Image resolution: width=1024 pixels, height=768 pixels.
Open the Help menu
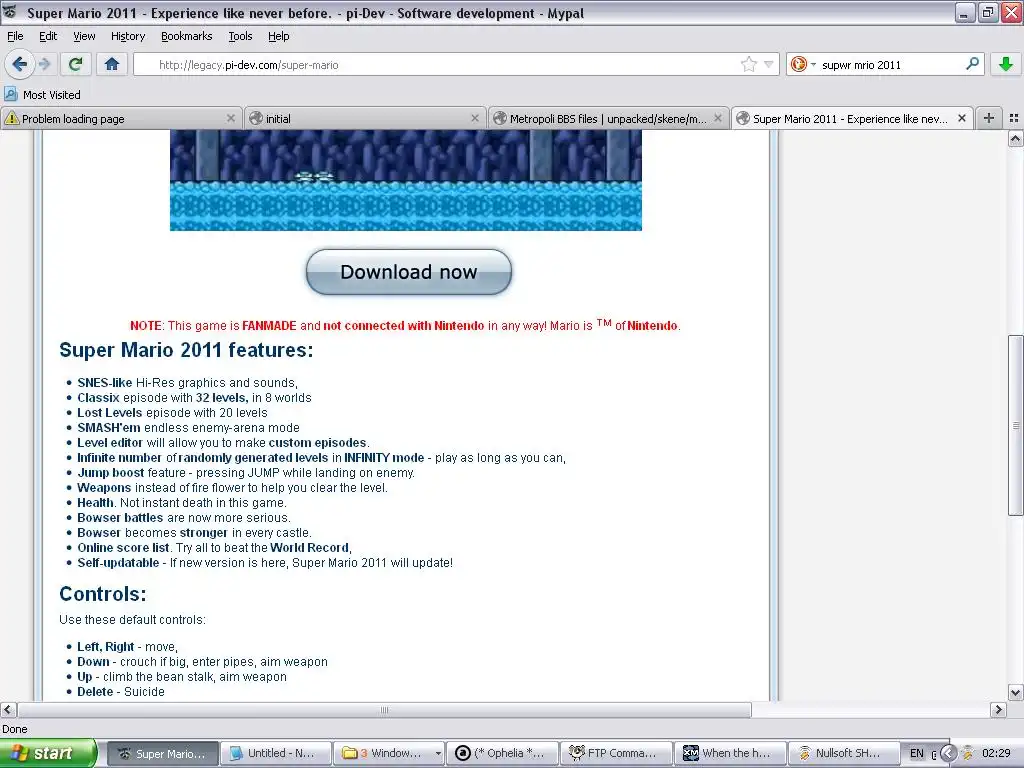[279, 36]
